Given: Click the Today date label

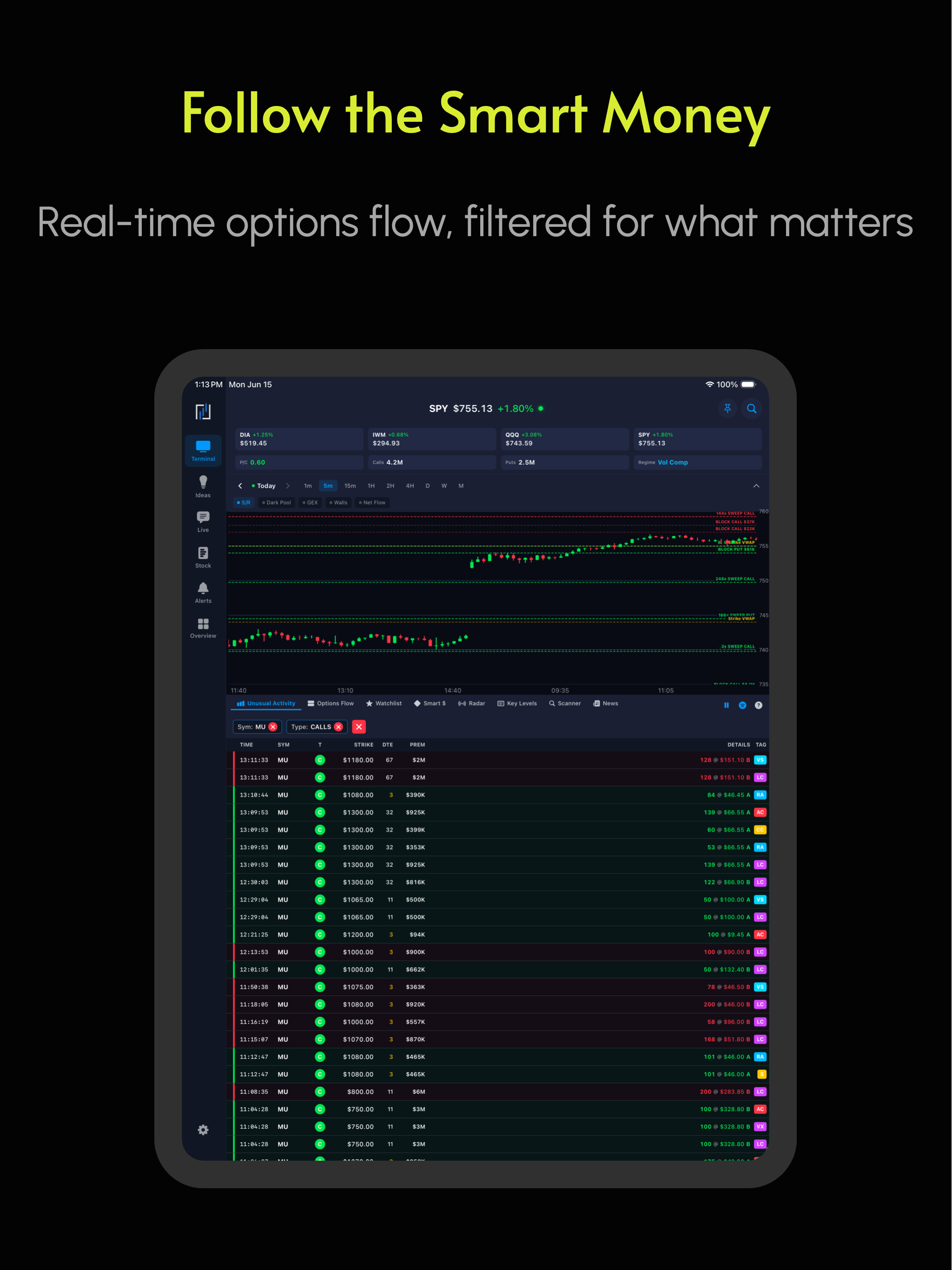Looking at the screenshot, I should (x=264, y=486).
